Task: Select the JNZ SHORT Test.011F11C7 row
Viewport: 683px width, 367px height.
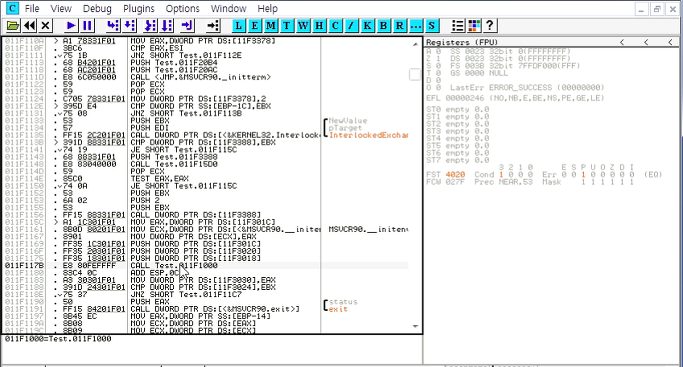Action: point(186,295)
